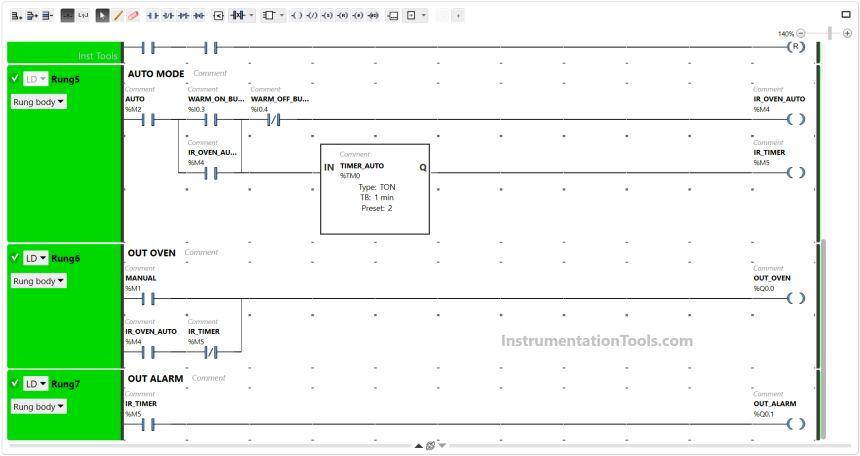Insert a normally open contact
The image size is (860, 456).
tap(153, 16)
